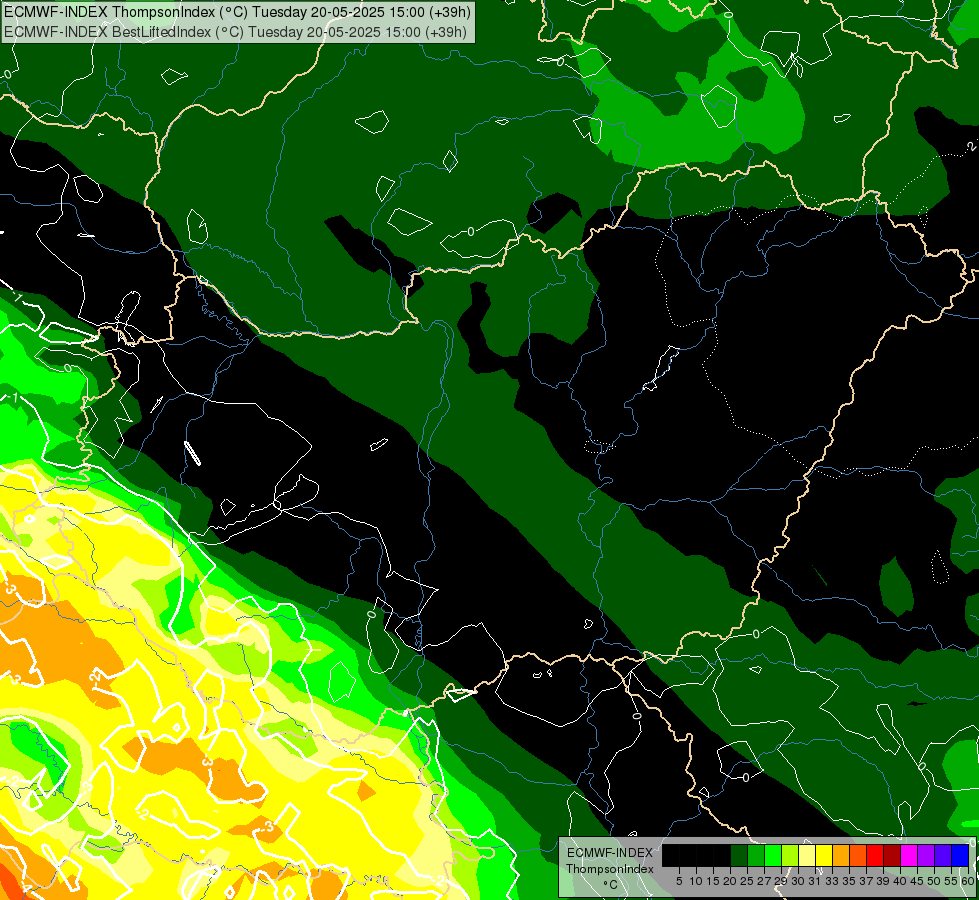Click the ECMWF-INDEX BestLiftedIndex title line

pos(235,32)
